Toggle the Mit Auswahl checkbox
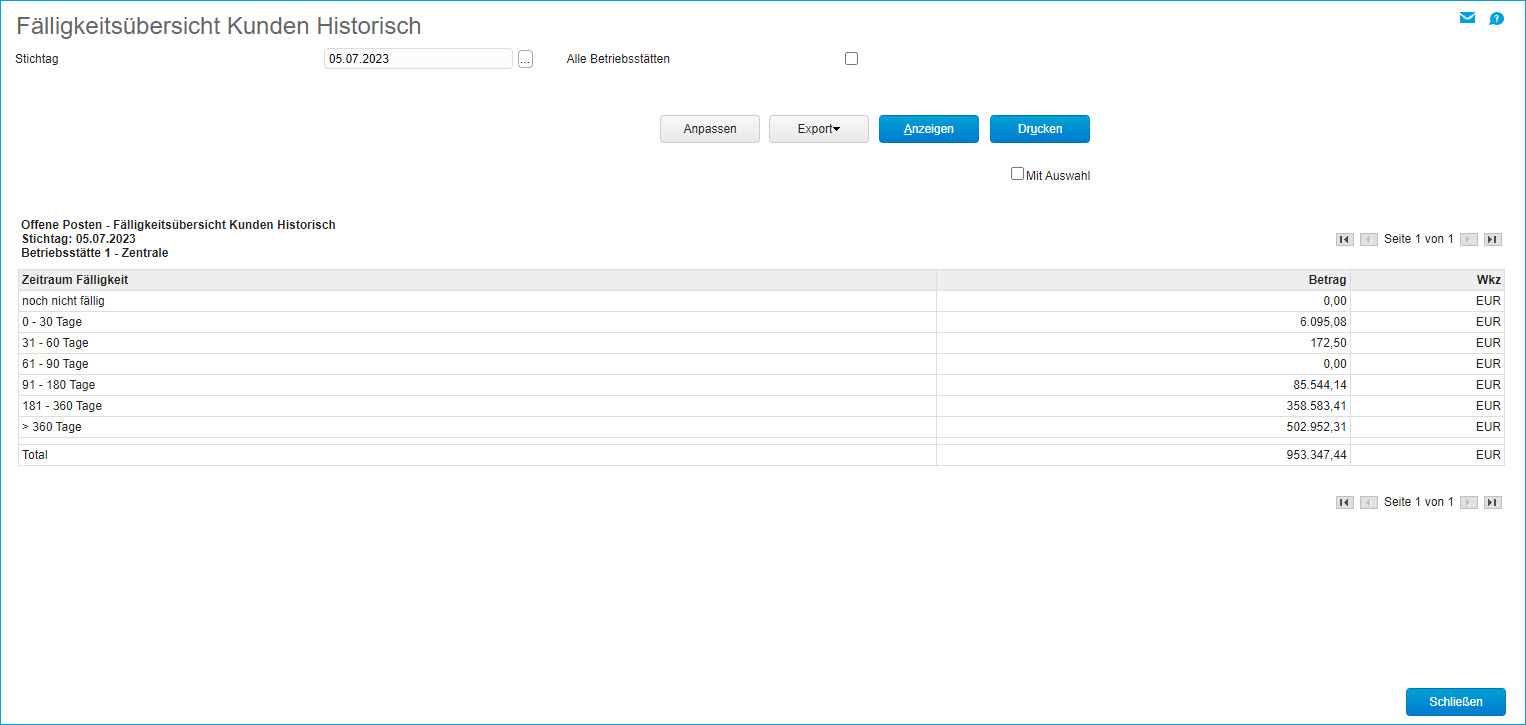1526x725 pixels. point(1018,174)
